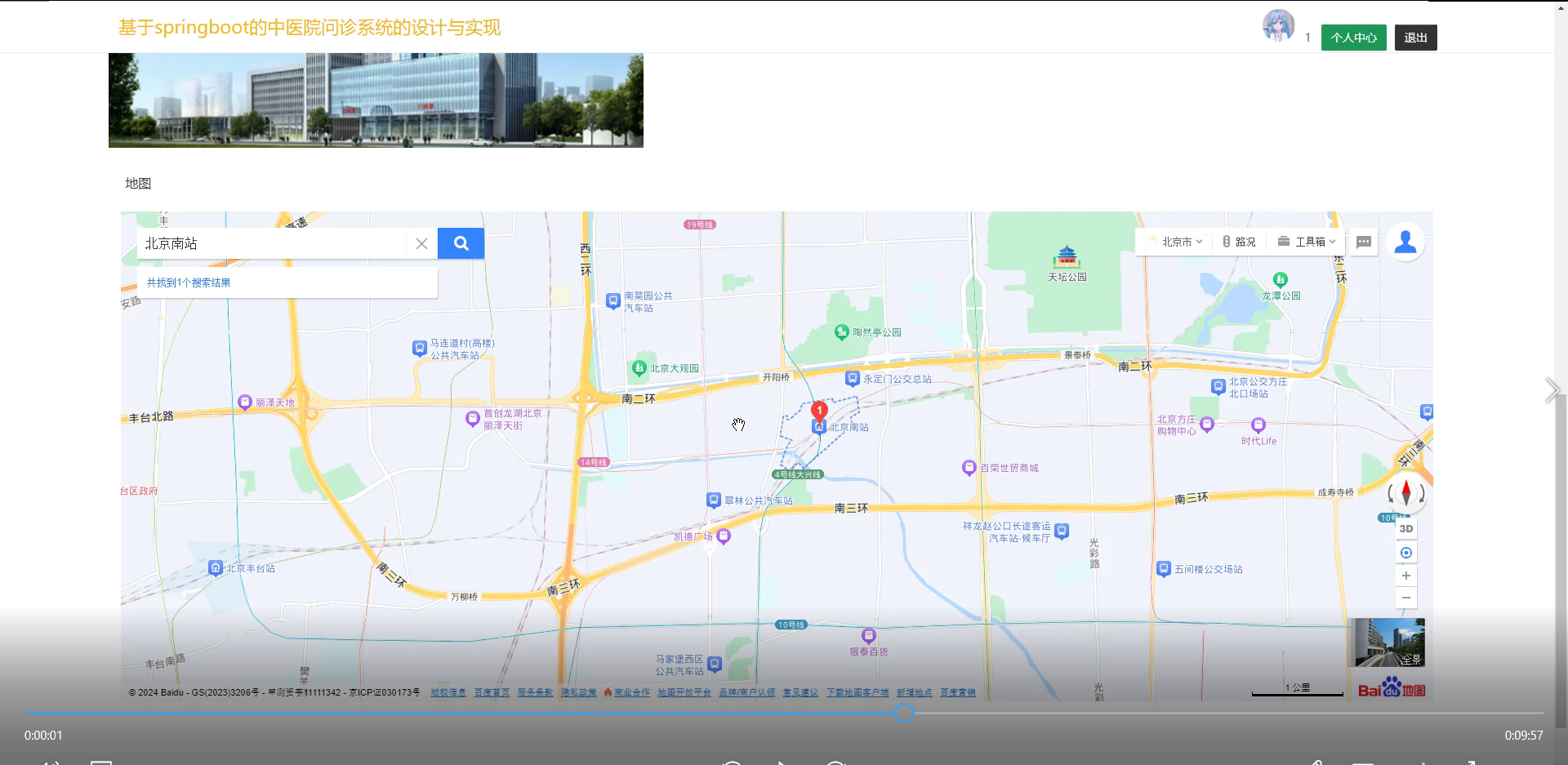Screen dimensions: 1568x765
Task: Click the 首创龙湖北京丽泽天街 shopping marker
Action: (x=472, y=419)
